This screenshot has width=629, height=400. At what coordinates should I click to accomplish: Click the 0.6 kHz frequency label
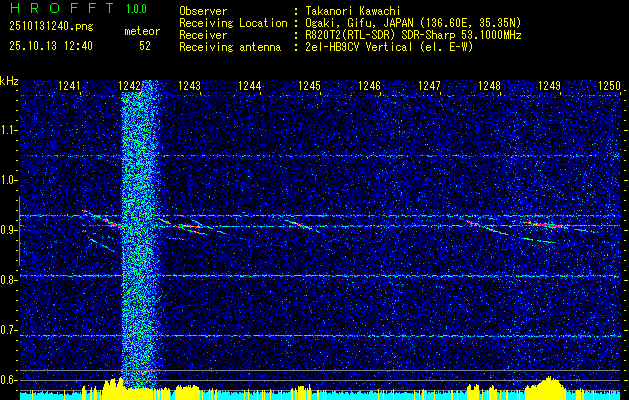click(8, 380)
